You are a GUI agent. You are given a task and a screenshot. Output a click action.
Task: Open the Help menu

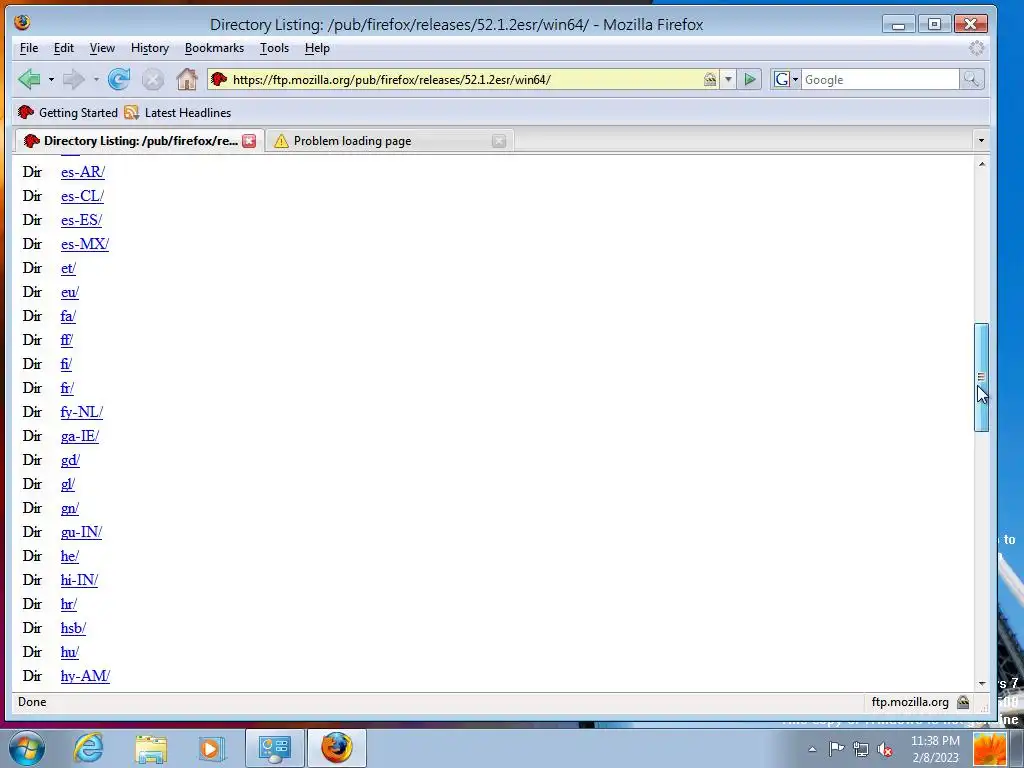click(x=317, y=48)
